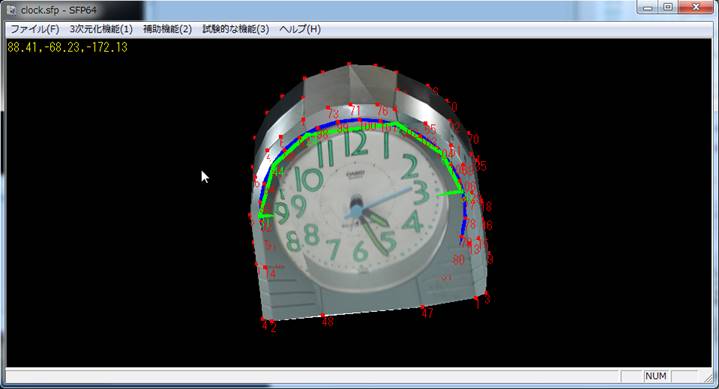Open the 補助機能(2) menu
The width and height of the screenshot is (719, 389).
(x=167, y=29)
